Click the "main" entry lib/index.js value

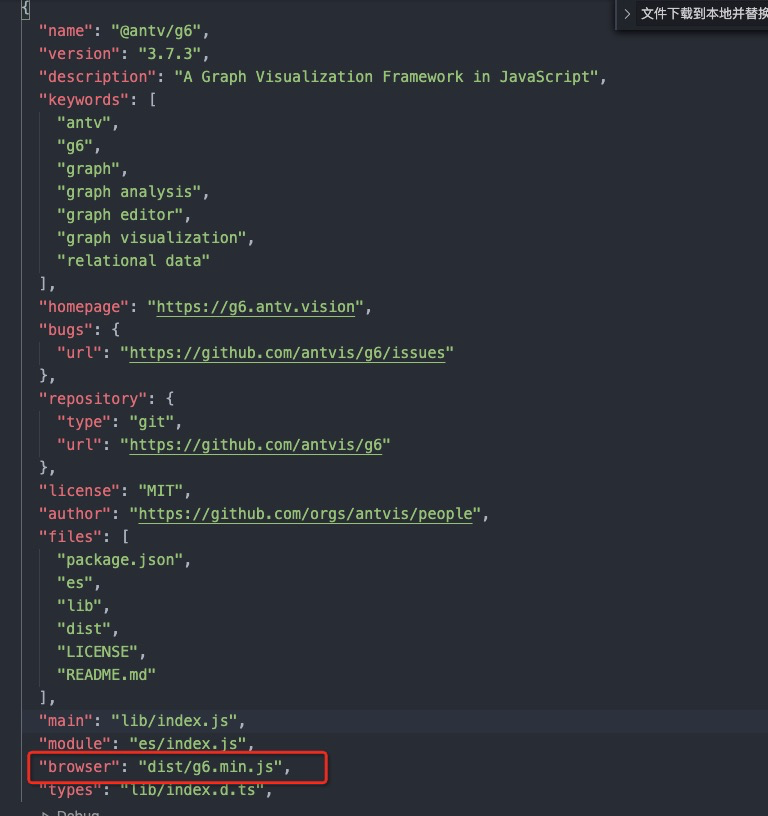click(174, 721)
